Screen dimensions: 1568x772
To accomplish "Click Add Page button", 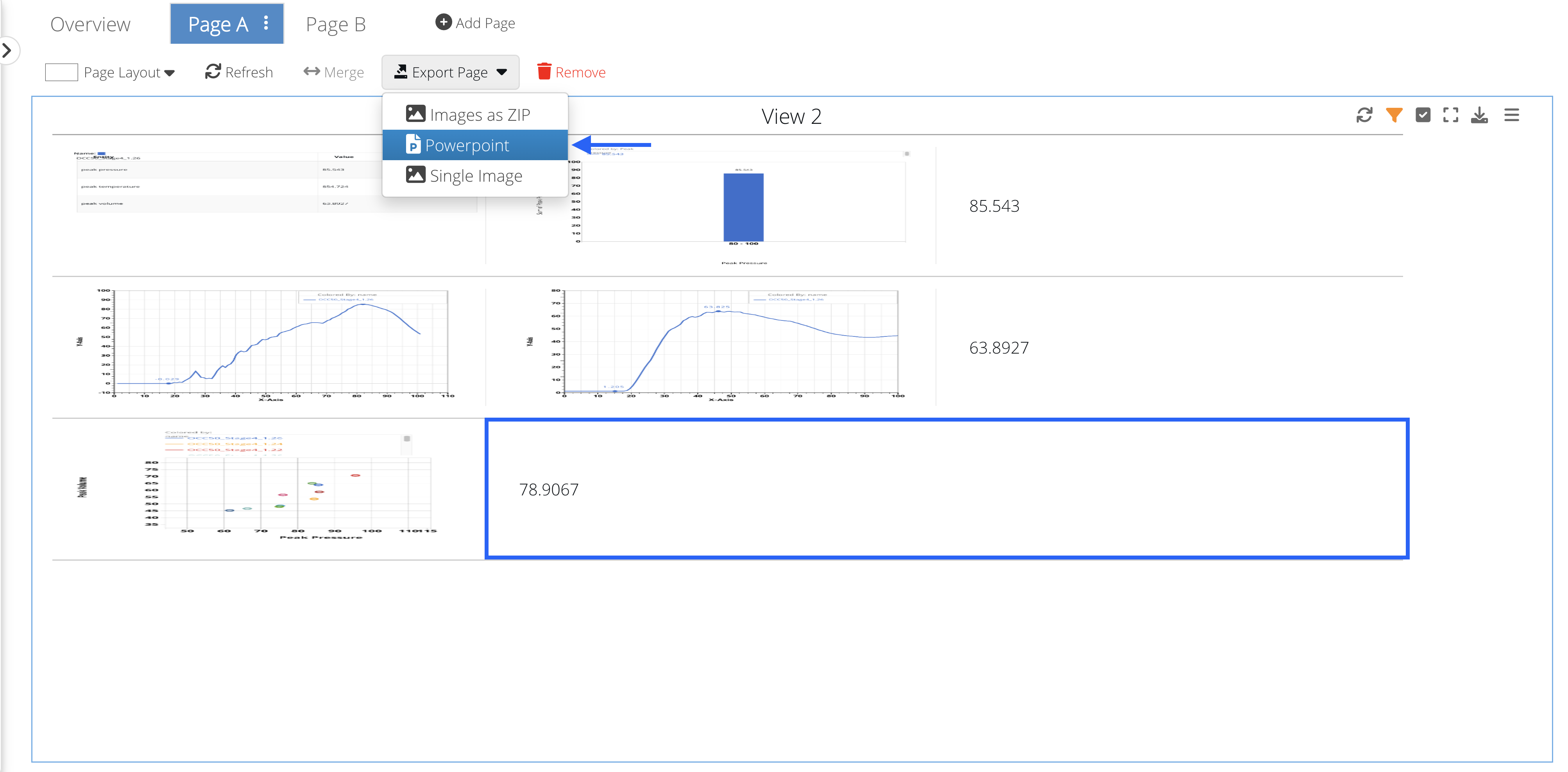I will click(x=475, y=23).
